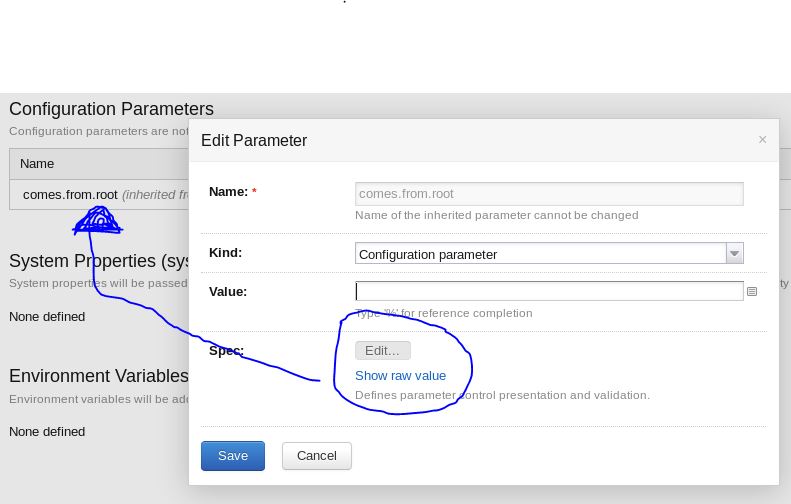Click the Edit Parameter dialog title
The image size is (791, 504).
(254, 141)
